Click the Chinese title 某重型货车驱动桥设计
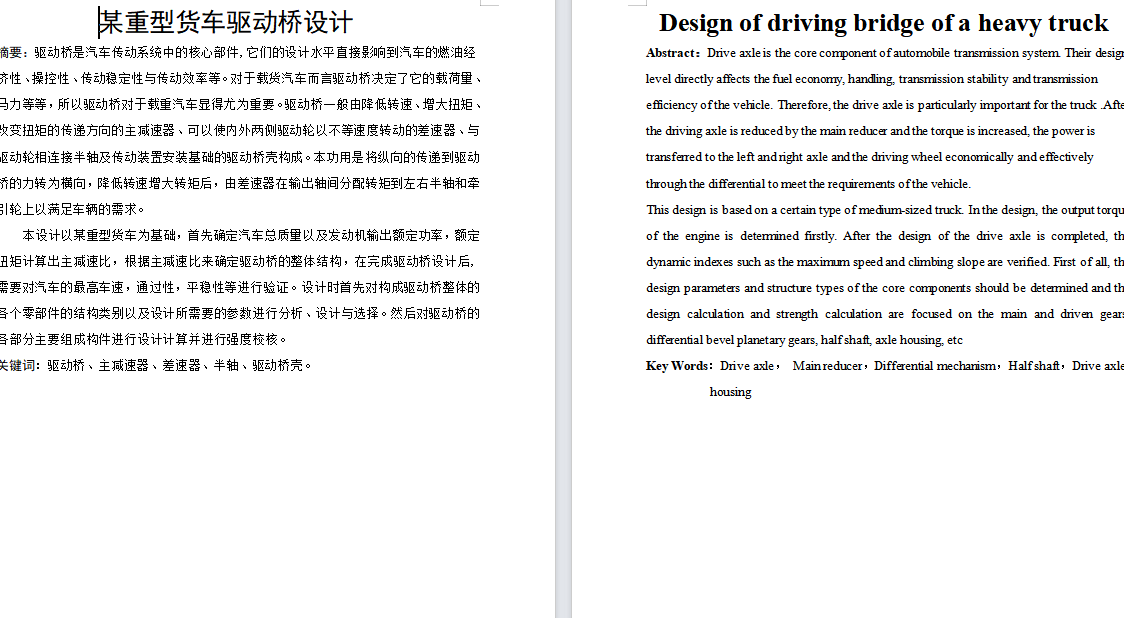The height and width of the screenshot is (618, 1124). coord(225,21)
